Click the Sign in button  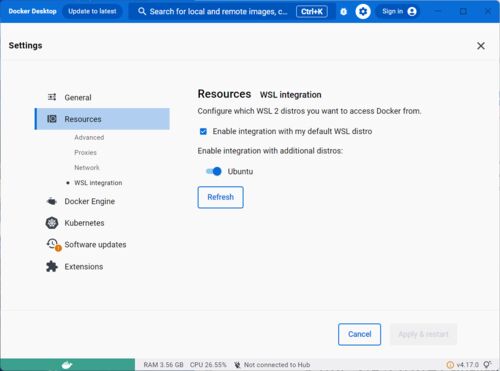tap(399, 12)
